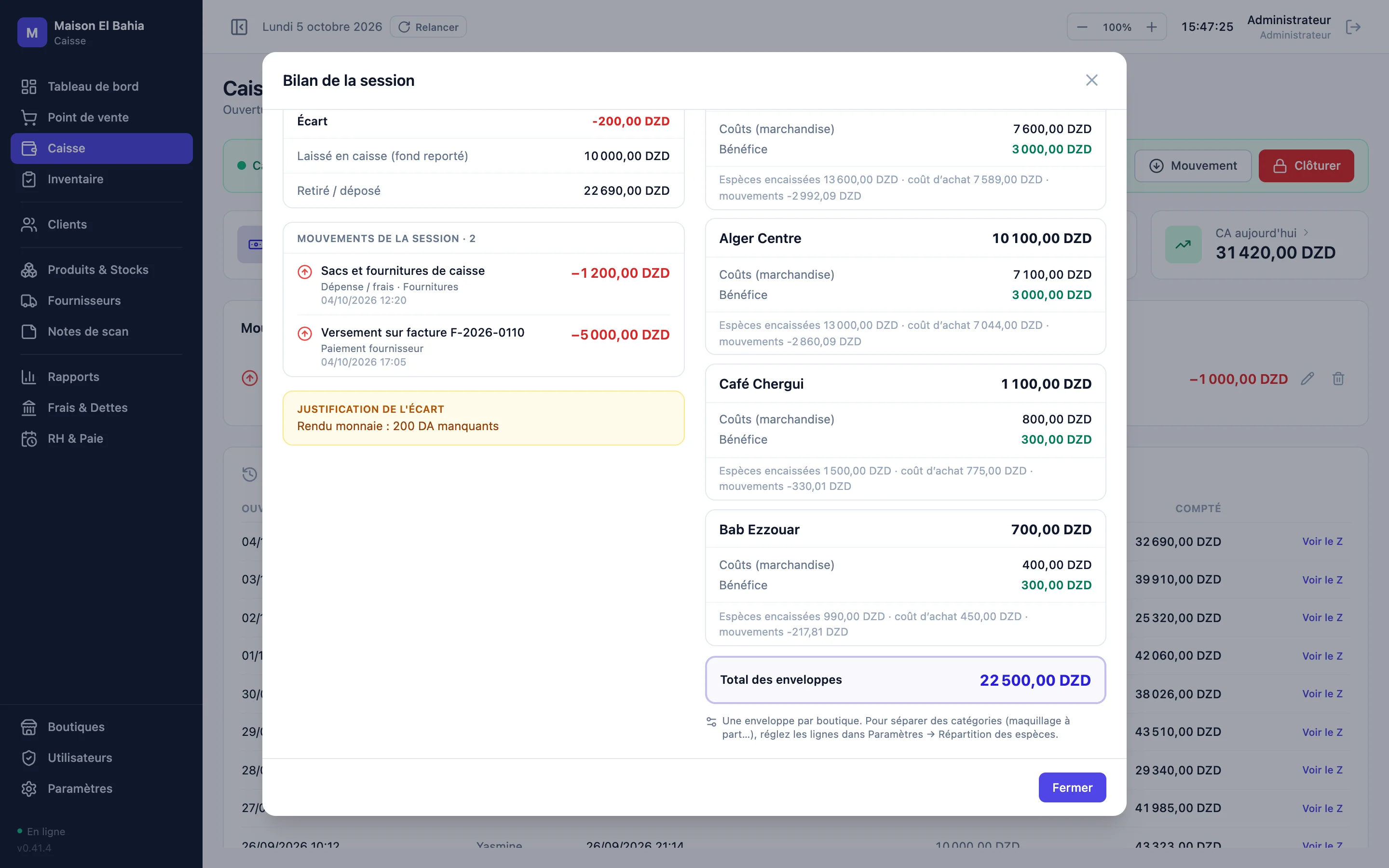Decrease zoom with minus button

1082,27
